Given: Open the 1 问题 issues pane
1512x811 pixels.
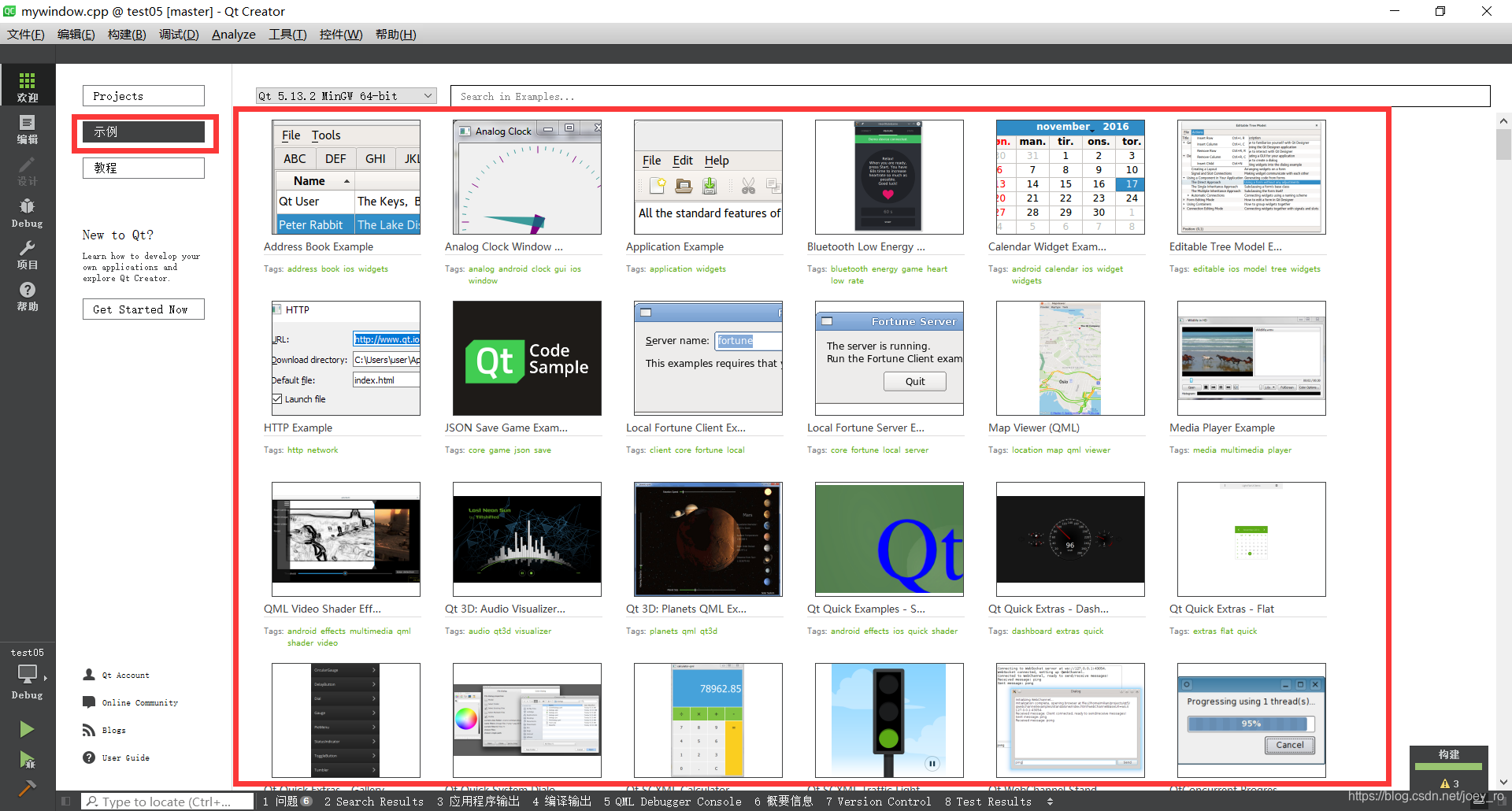Looking at the screenshot, I should (287, 802).
